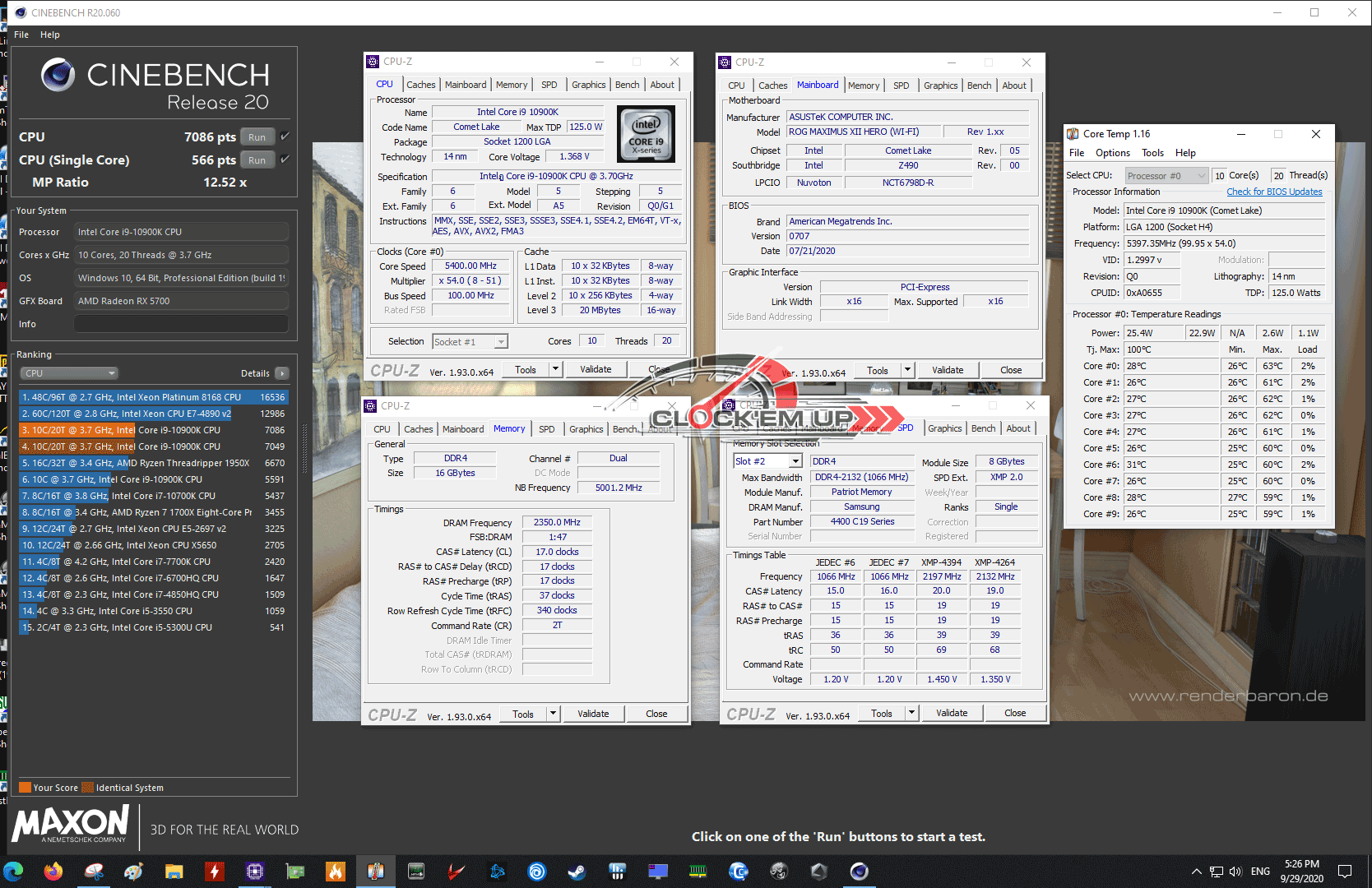Click the Core Temp thermometer taskbar icon
This screenshot has width=1372, height=888.
coord(375,871)
